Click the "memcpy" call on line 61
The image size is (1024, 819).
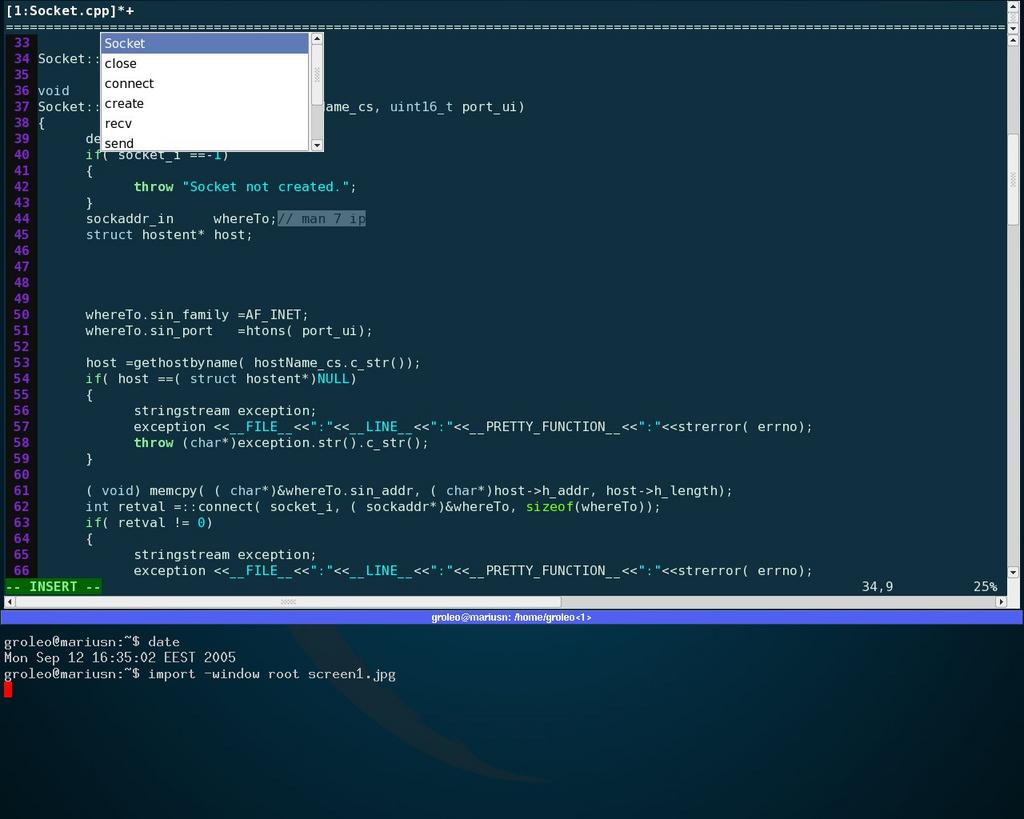tap(173, 491)
